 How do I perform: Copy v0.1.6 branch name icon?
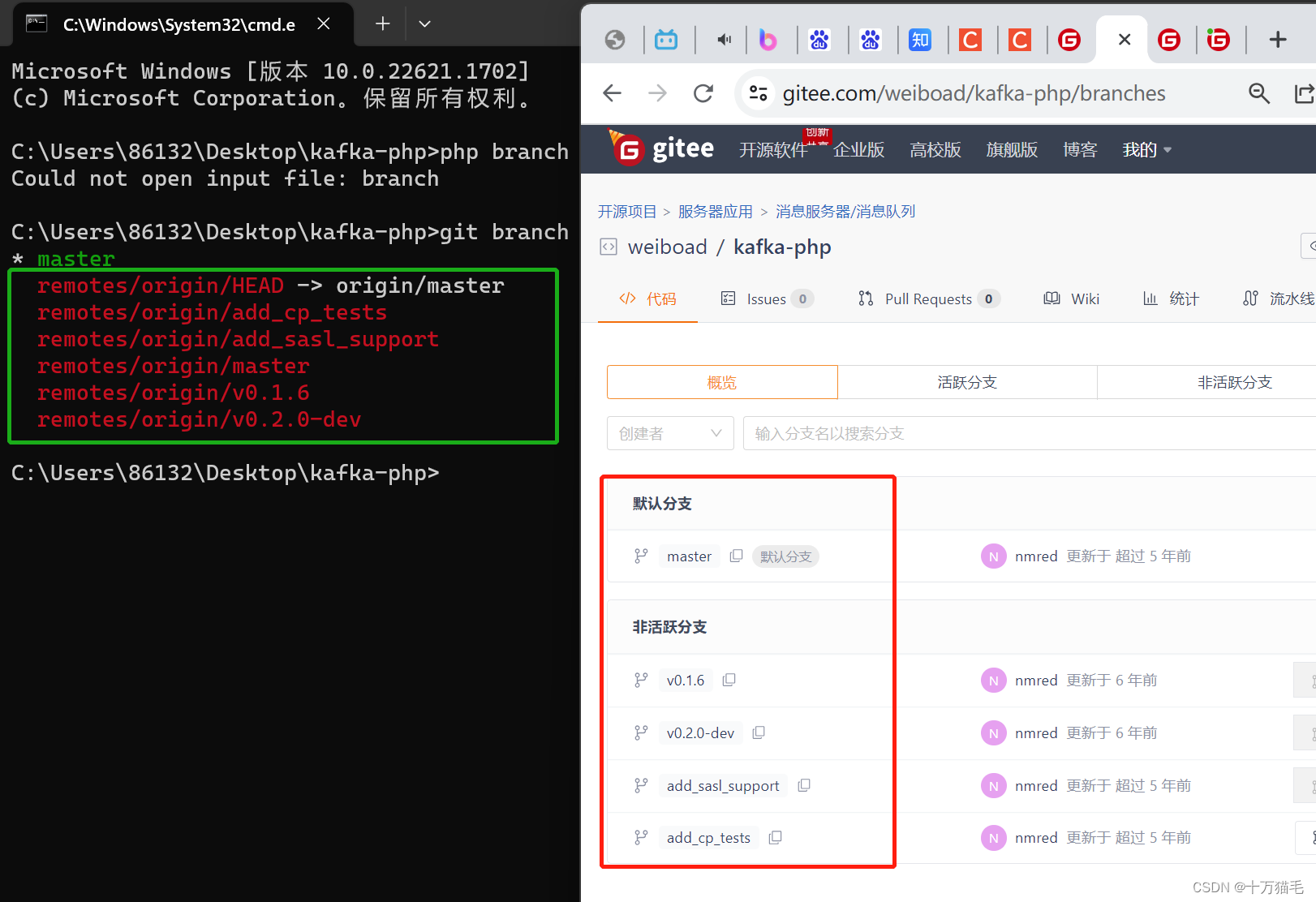(729, 680)
